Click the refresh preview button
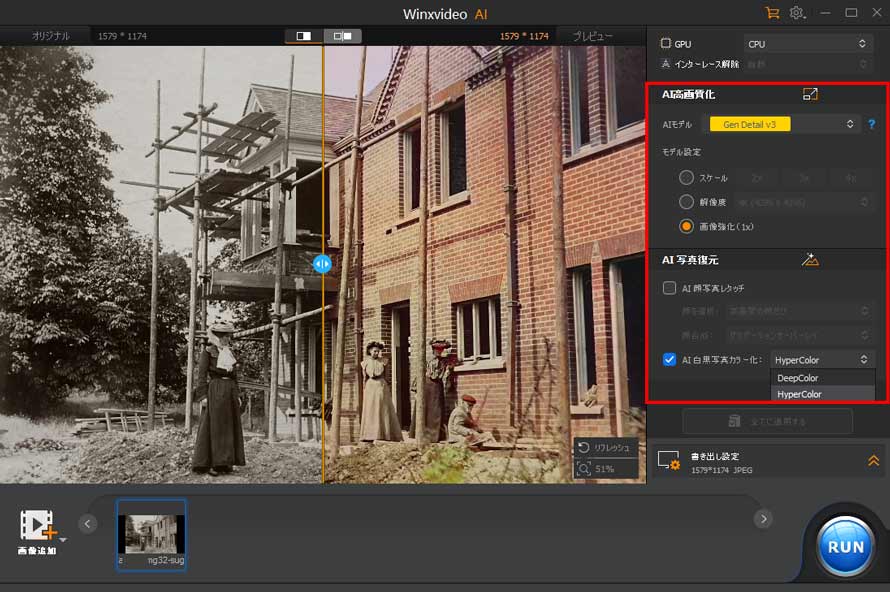Image resolution: width=890 pixels, height=592 pixels. 606,448
